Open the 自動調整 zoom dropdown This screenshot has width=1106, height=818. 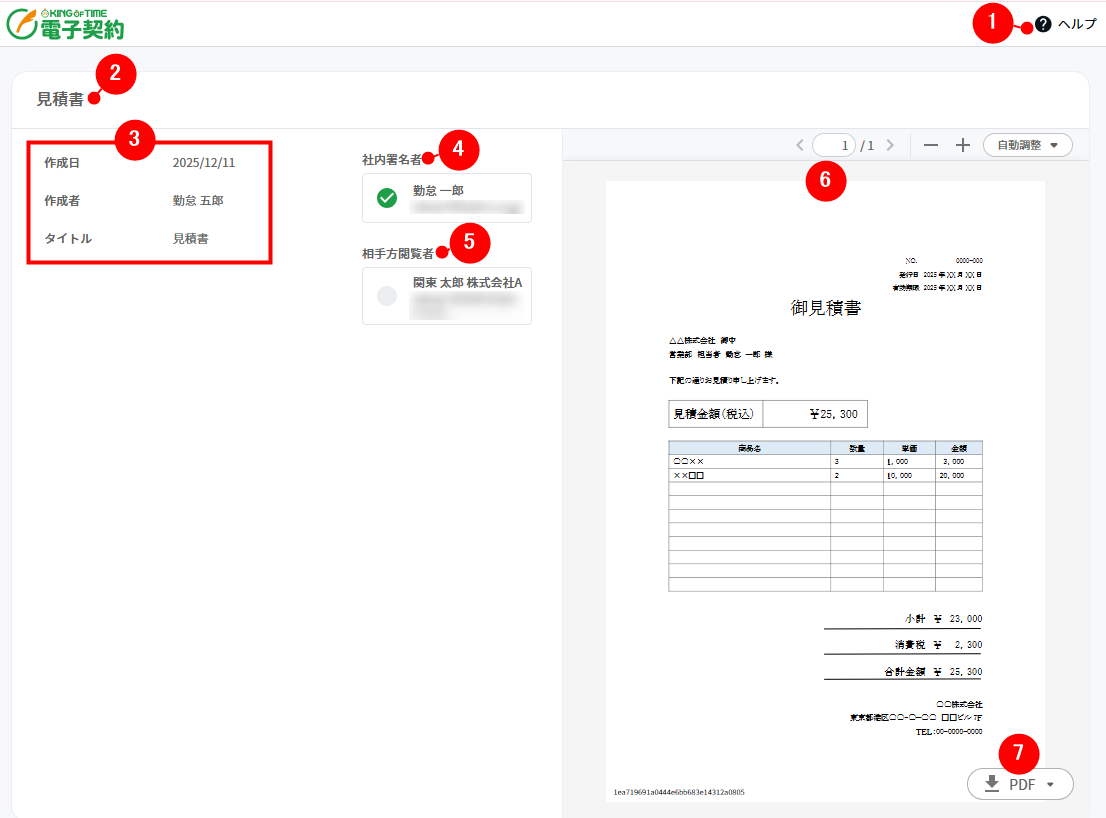1027,145
